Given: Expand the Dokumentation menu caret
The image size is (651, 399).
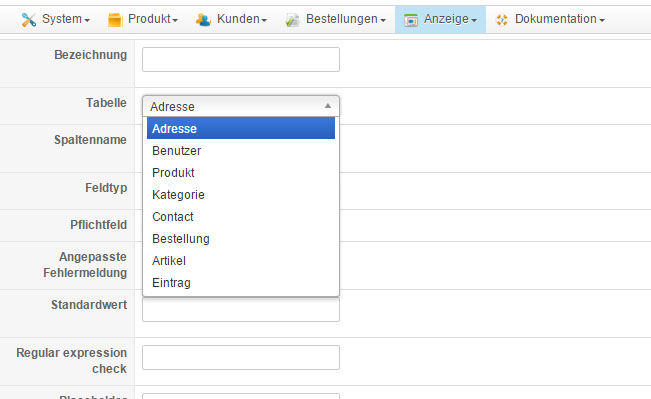Looking at the screenshot, I should pos(602,20).
